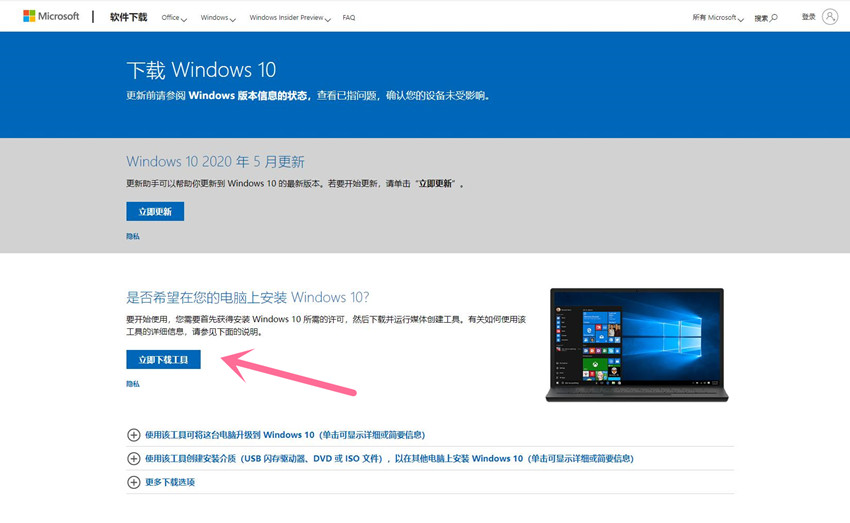The image size is (850, 523).
Task: Click the Microsoft logo
Action: point(51,16)
